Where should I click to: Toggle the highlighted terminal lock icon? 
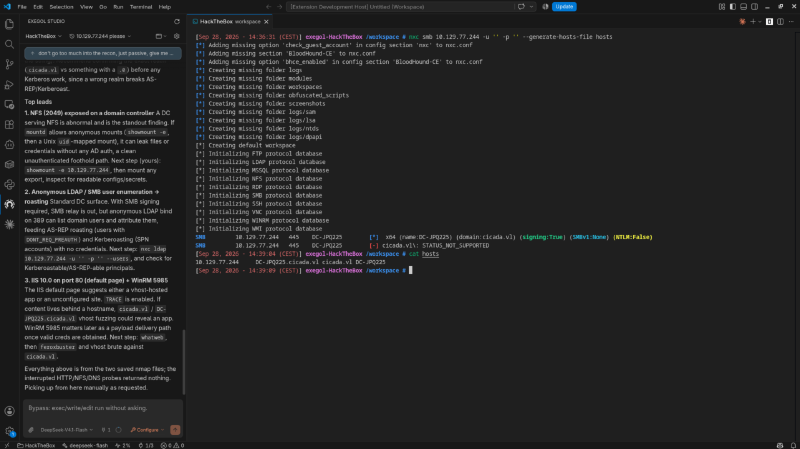(x=769, y=21)
